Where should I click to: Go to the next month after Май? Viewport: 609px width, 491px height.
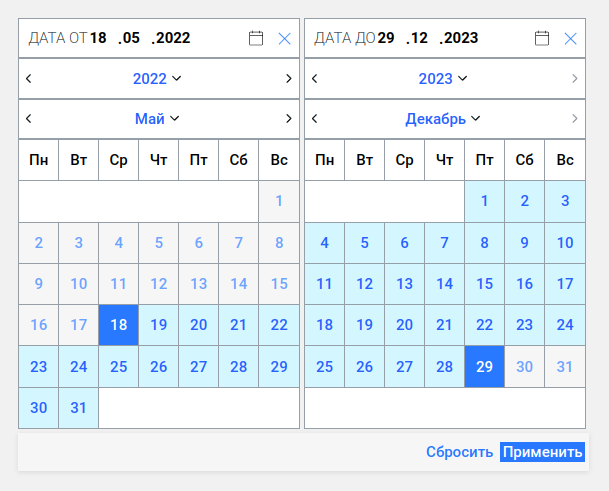coord(289,118)
